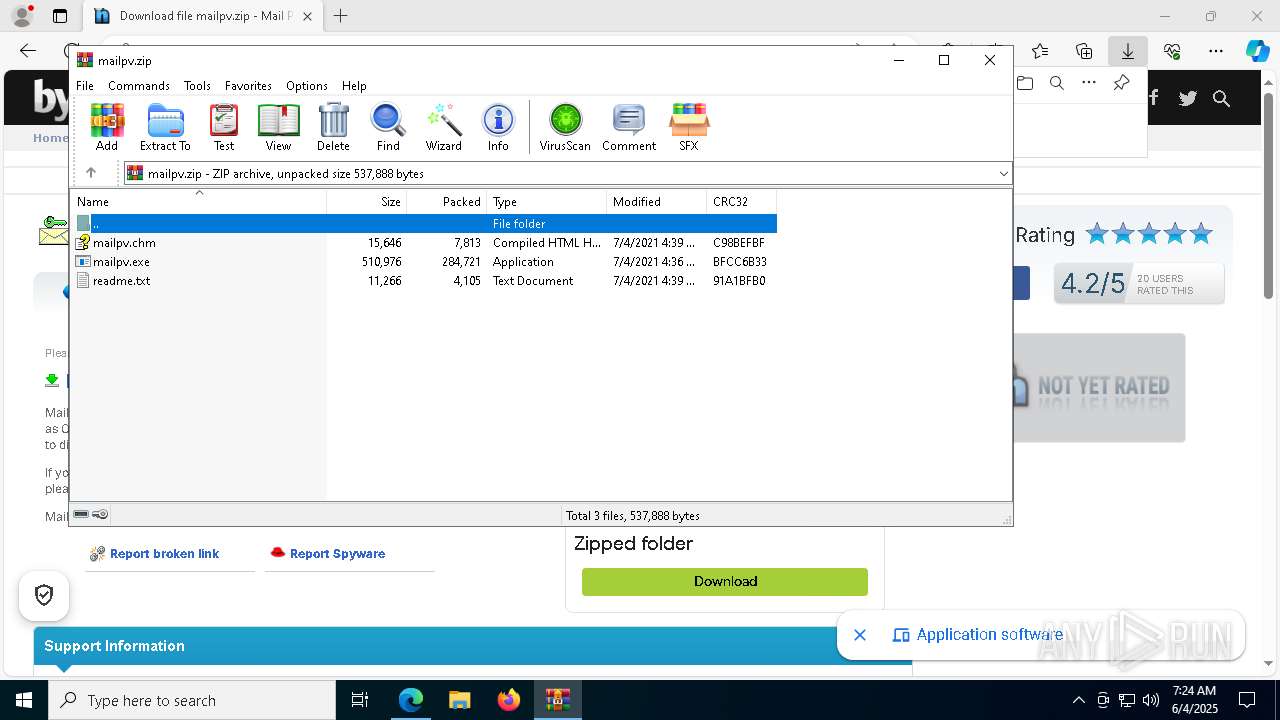Open Task View on taskbar
1280x720 pixels.
point(360,700)
